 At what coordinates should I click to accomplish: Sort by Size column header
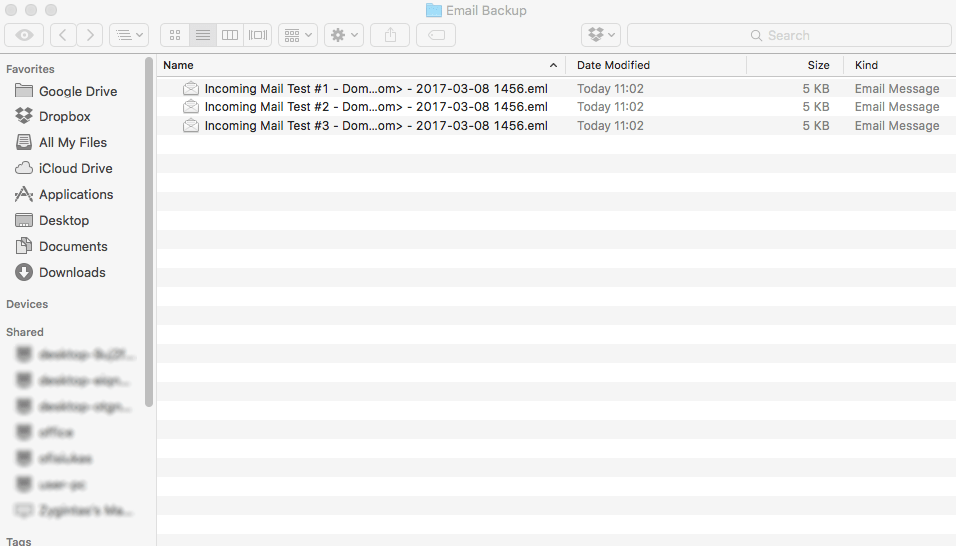click(x=818, y=65)
